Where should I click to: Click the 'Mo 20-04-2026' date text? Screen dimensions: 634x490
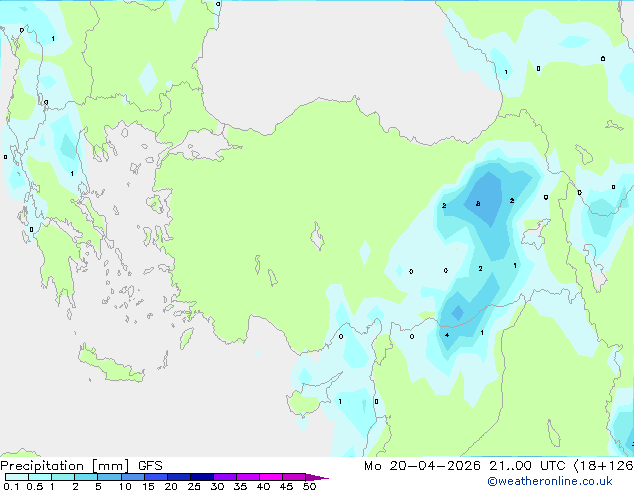tap(422, 466)
